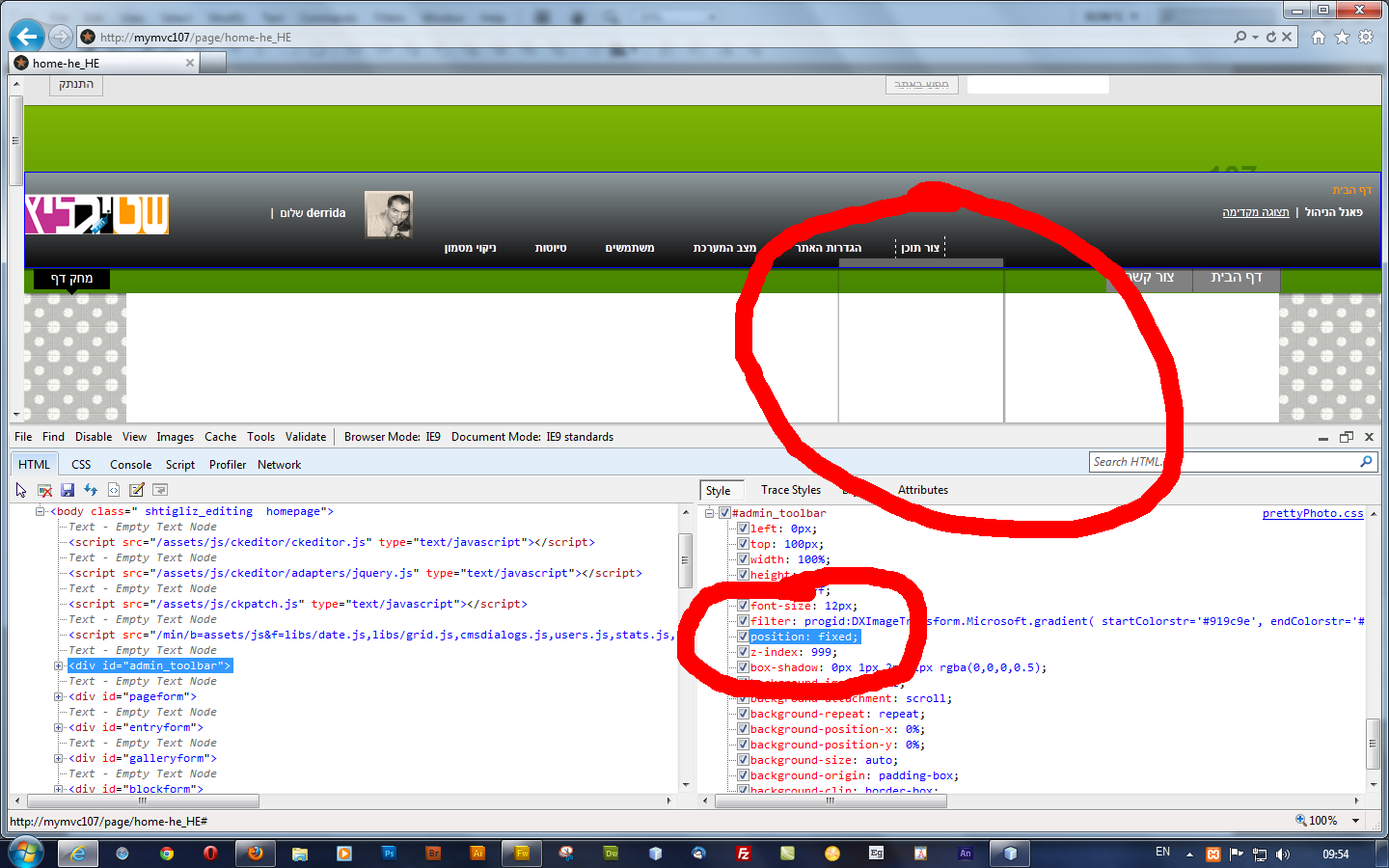Open the Network tab
This screenshot has width=1389, height=868.
click(x=279, y=465)
